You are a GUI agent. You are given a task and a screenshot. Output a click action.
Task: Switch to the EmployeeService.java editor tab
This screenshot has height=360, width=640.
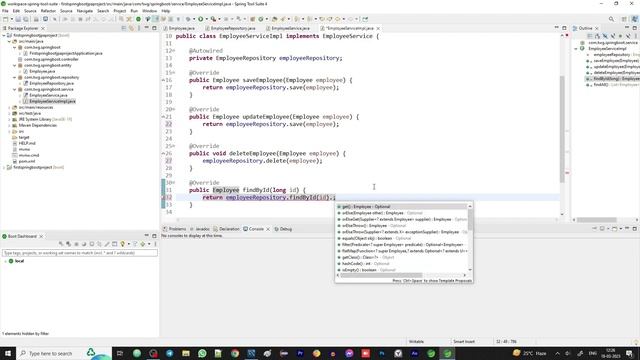click(x=287, y=28)
